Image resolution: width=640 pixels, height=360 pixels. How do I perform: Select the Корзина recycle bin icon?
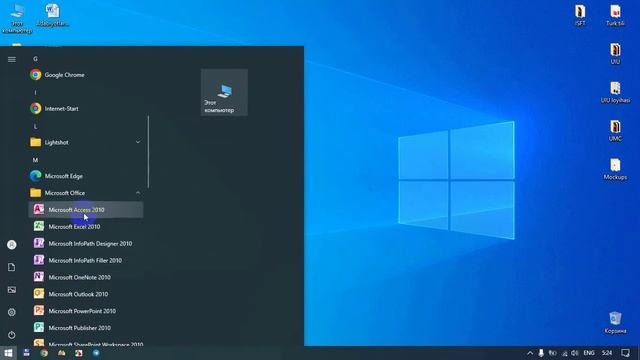point(615,323)
